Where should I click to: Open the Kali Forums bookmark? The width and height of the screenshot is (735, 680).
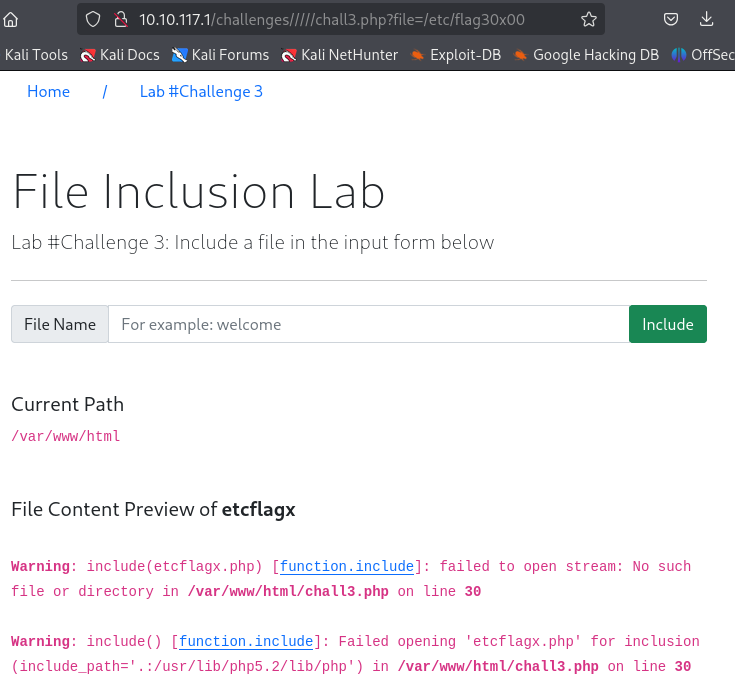click(x=220, y=55)
